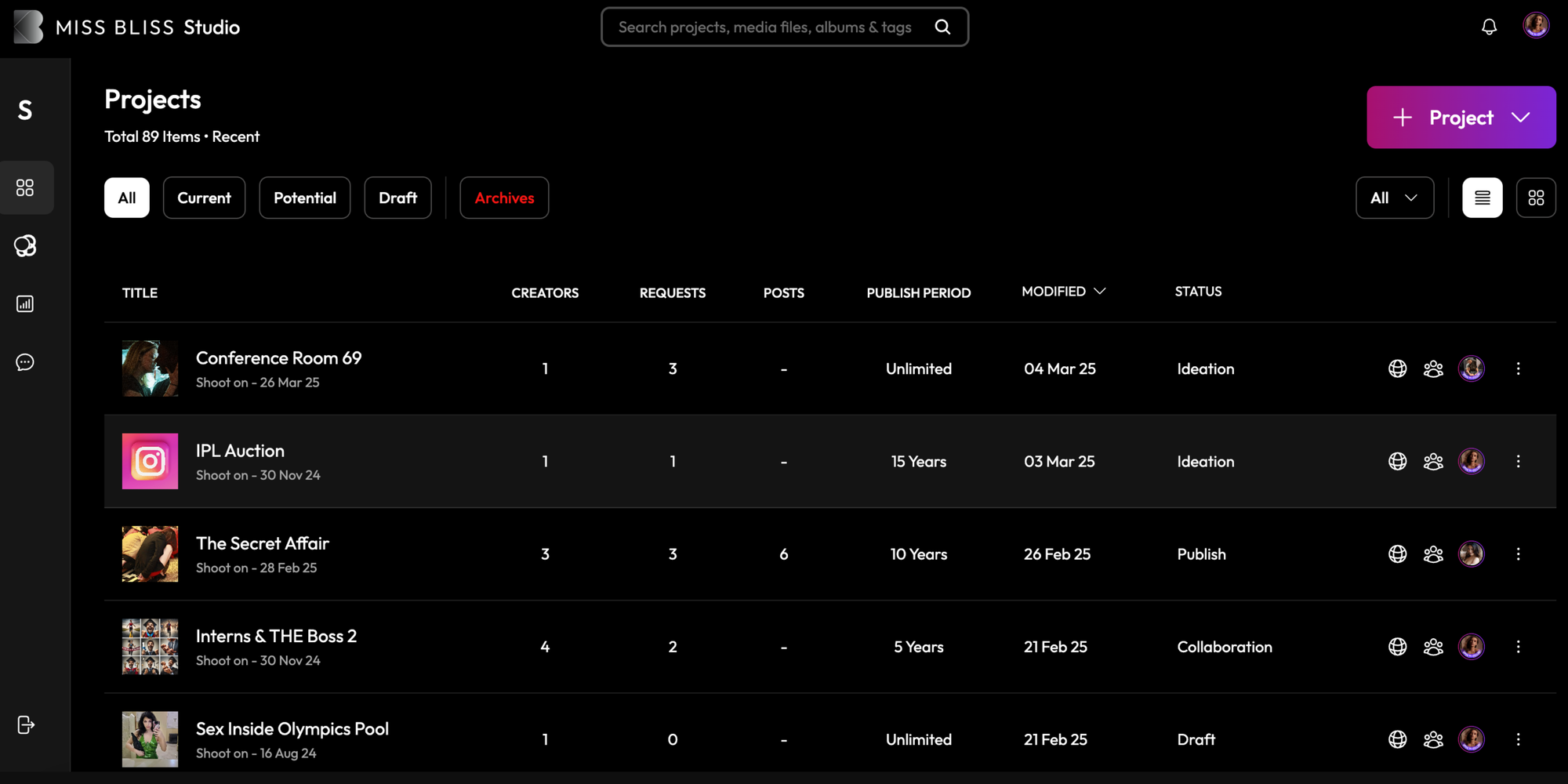The image size is (1568, 784).
Task: Open the notifications bell icon
Action: point(1489,27)
